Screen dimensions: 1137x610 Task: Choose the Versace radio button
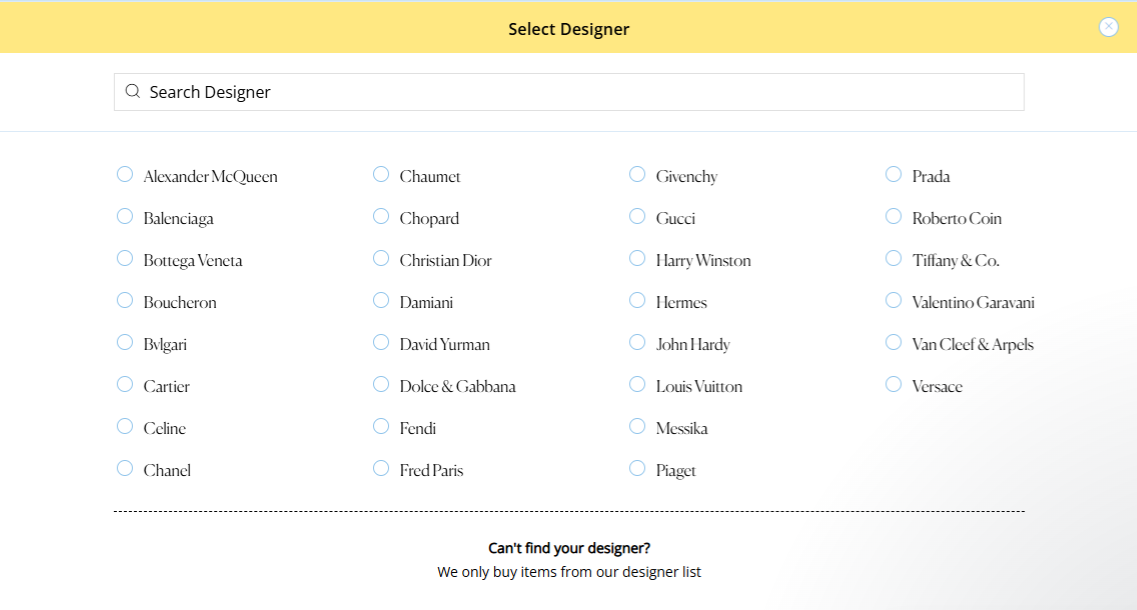click(x=893, y=383)
